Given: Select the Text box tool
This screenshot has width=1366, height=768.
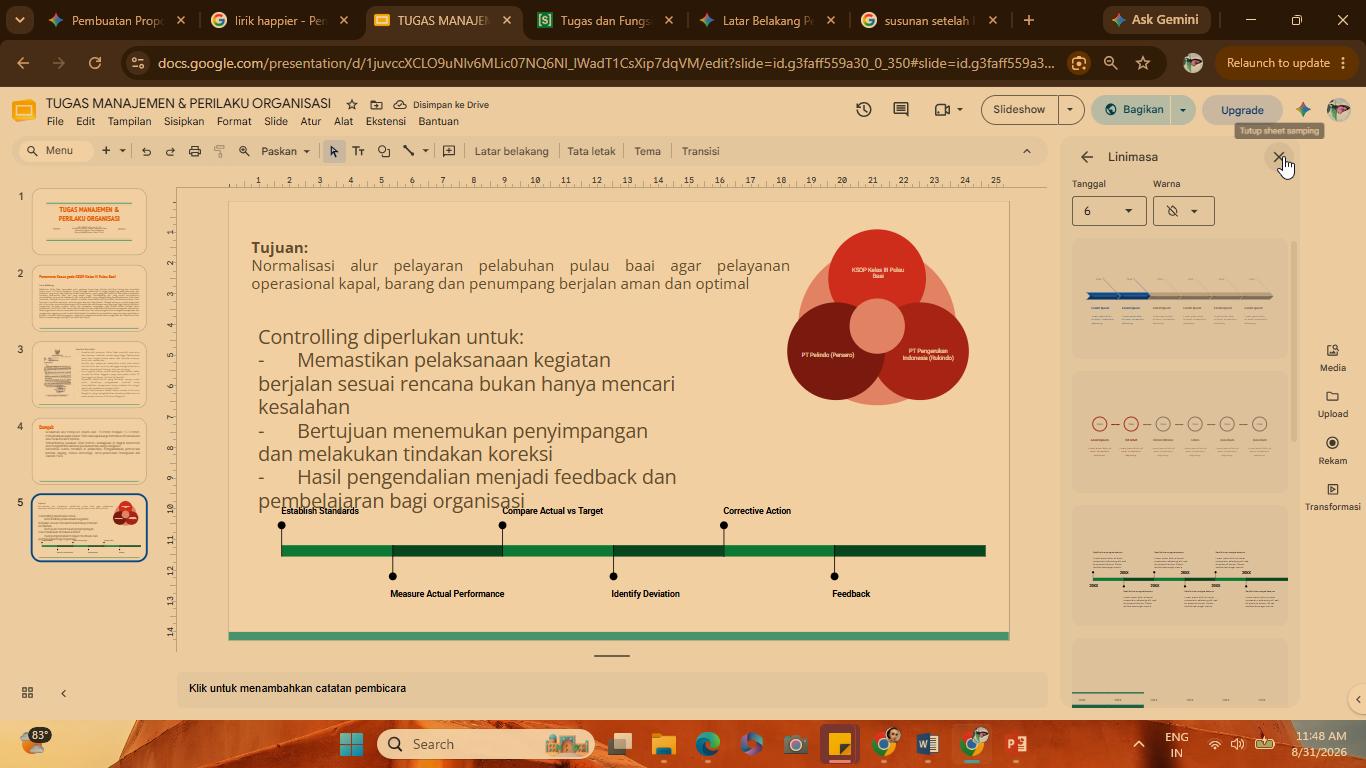Looking at the screenshot, I should 358,151.
